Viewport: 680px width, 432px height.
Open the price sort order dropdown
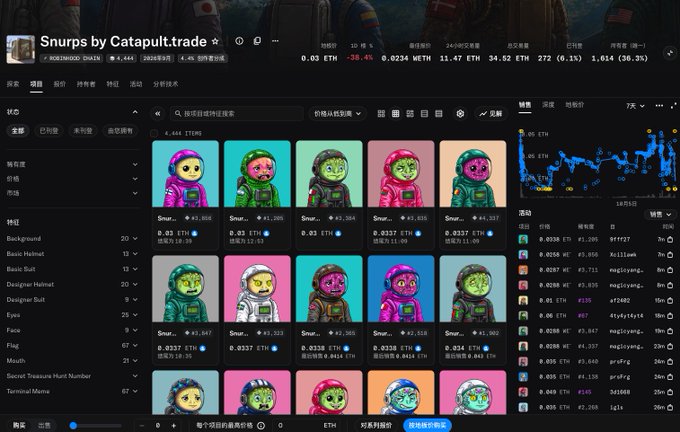337,114
